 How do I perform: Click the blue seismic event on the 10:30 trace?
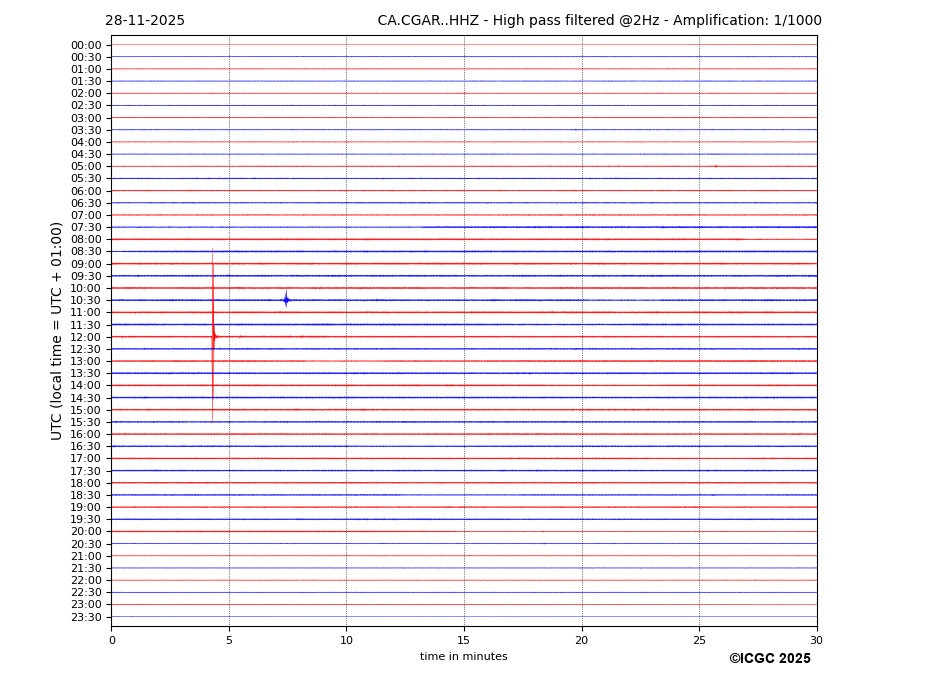(x=286, y=300)
